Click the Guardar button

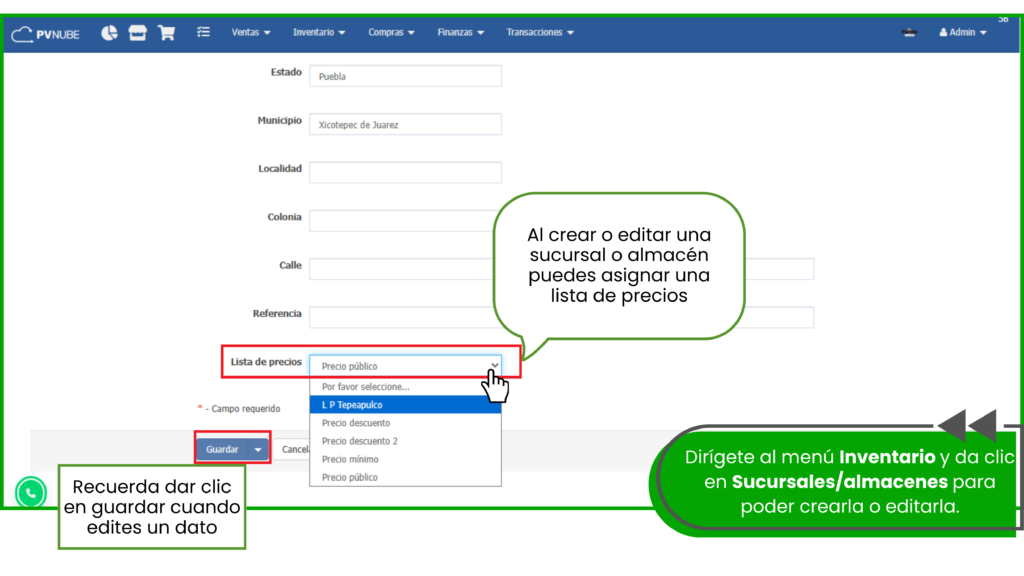pos(221,450)
